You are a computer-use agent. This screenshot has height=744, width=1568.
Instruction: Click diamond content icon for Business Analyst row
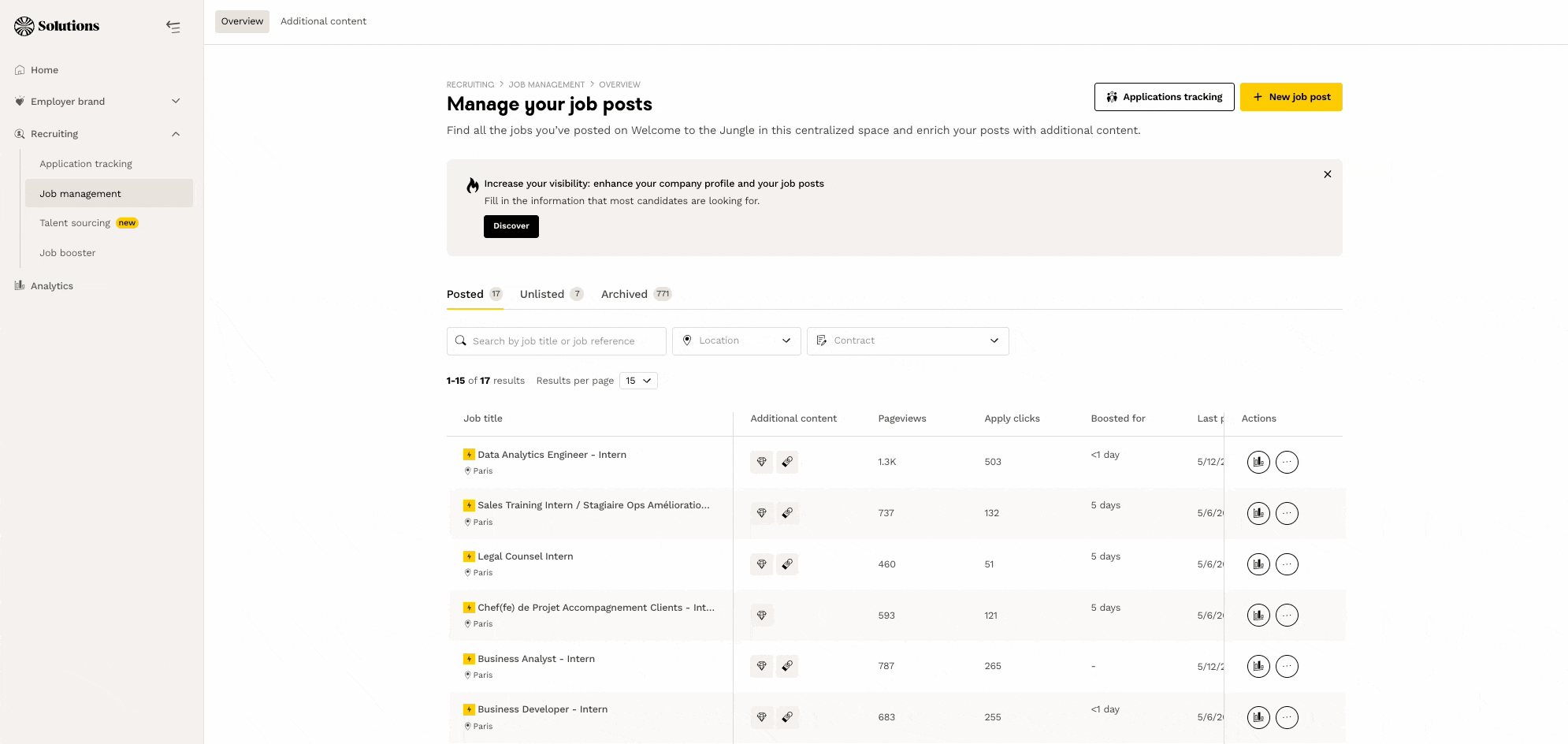click(761, 666)
